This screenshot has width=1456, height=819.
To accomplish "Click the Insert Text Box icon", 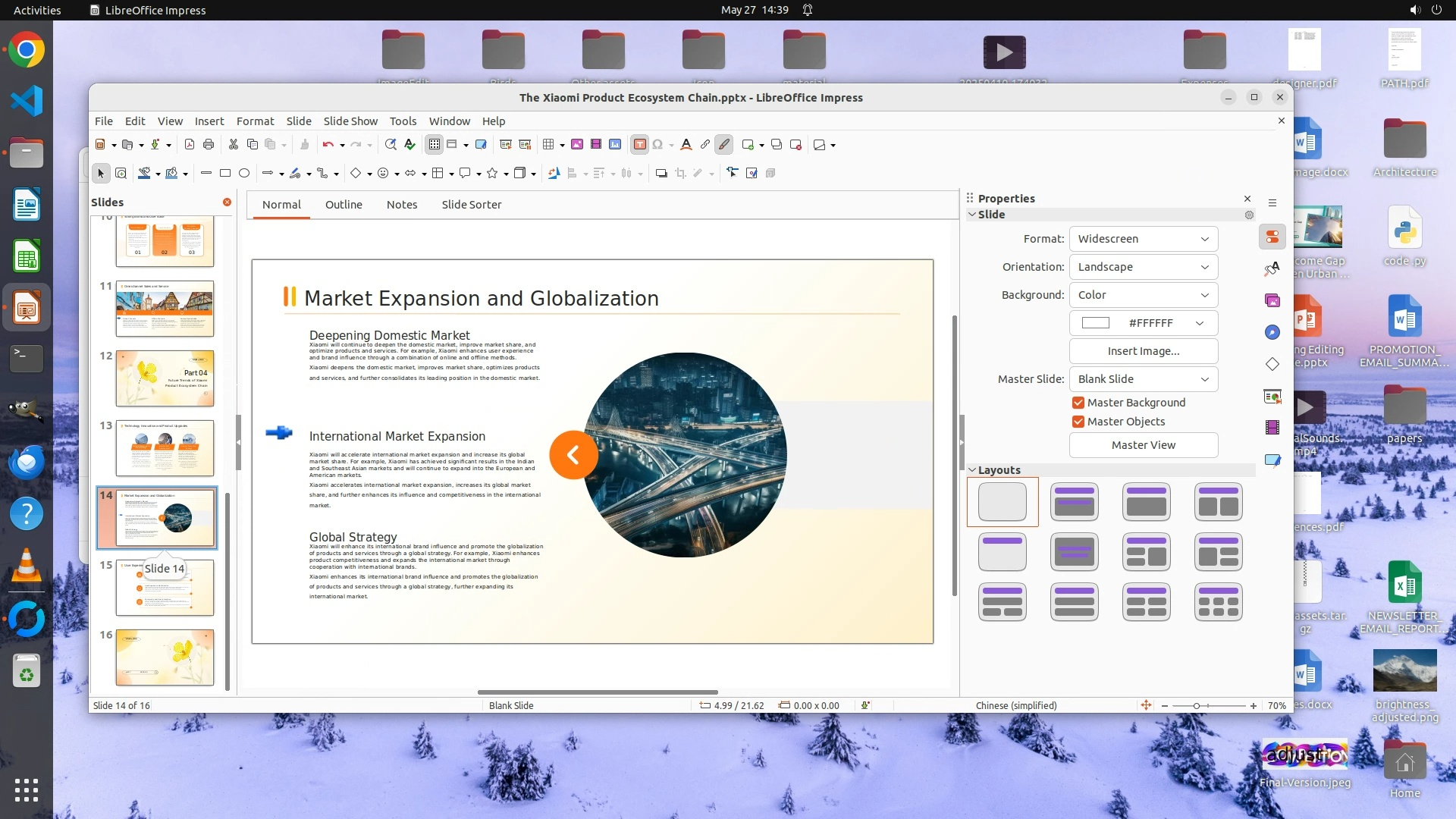I will click(x=639, y=144).
